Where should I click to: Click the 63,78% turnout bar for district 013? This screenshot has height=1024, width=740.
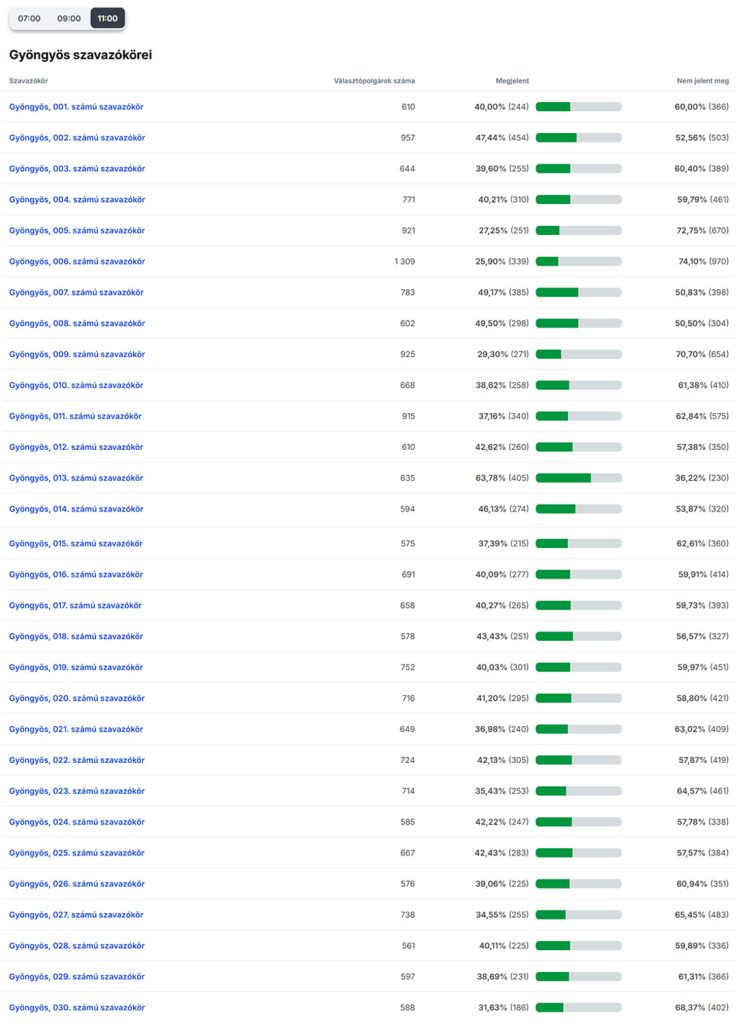pos(578,478)
